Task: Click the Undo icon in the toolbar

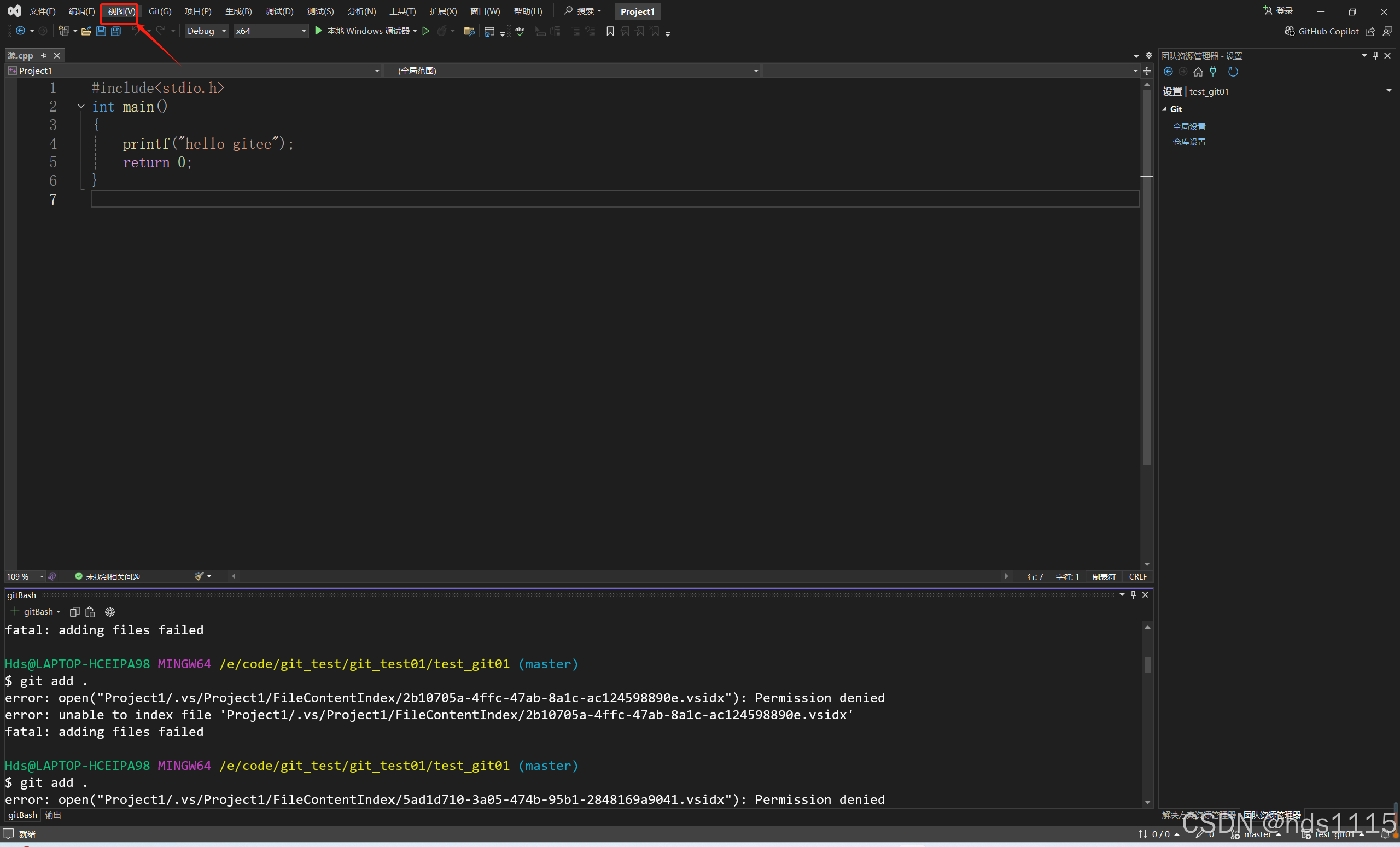Action: [134, 31]
